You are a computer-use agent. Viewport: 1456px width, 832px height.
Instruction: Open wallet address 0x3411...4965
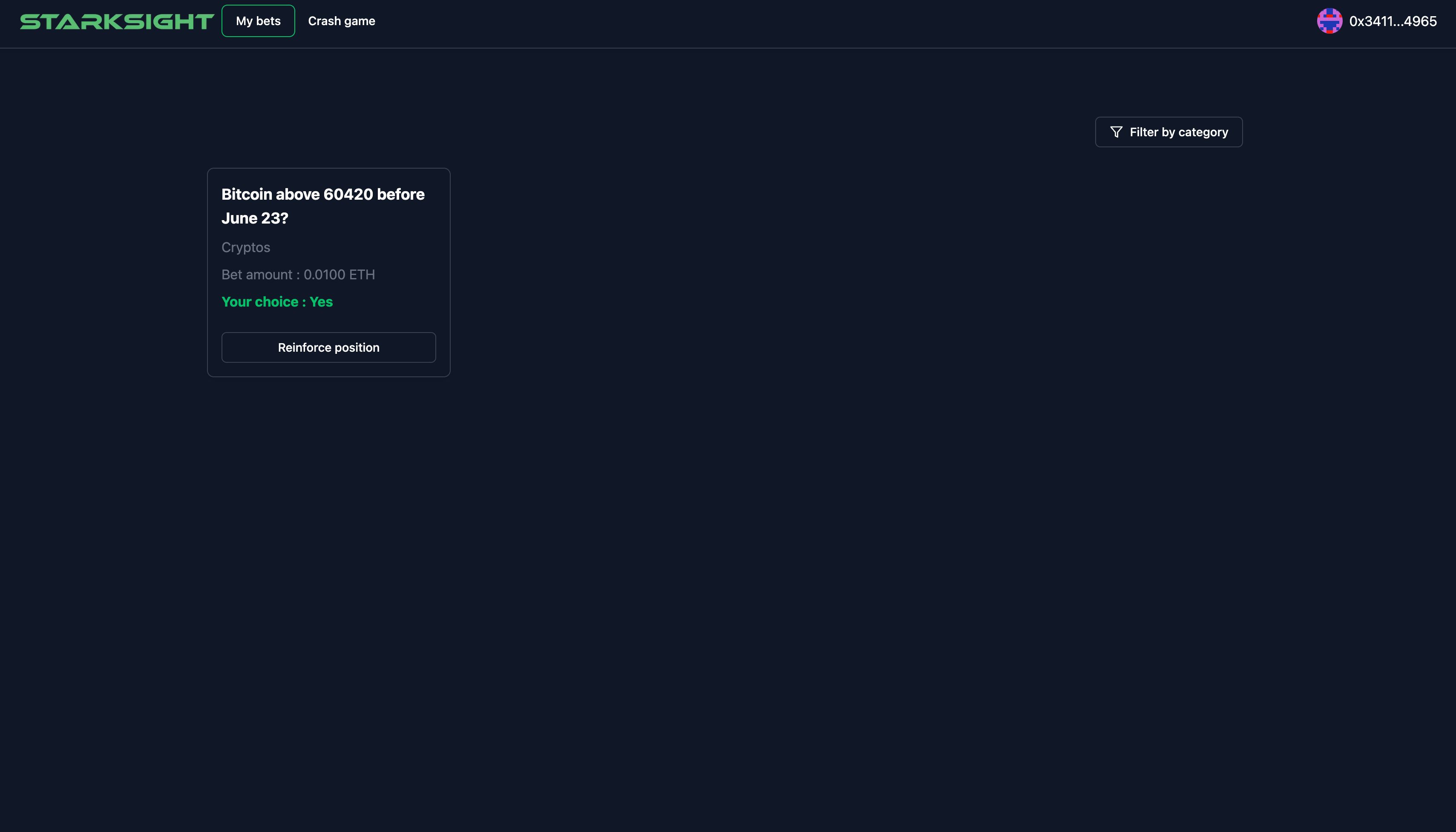[1393, 21]
